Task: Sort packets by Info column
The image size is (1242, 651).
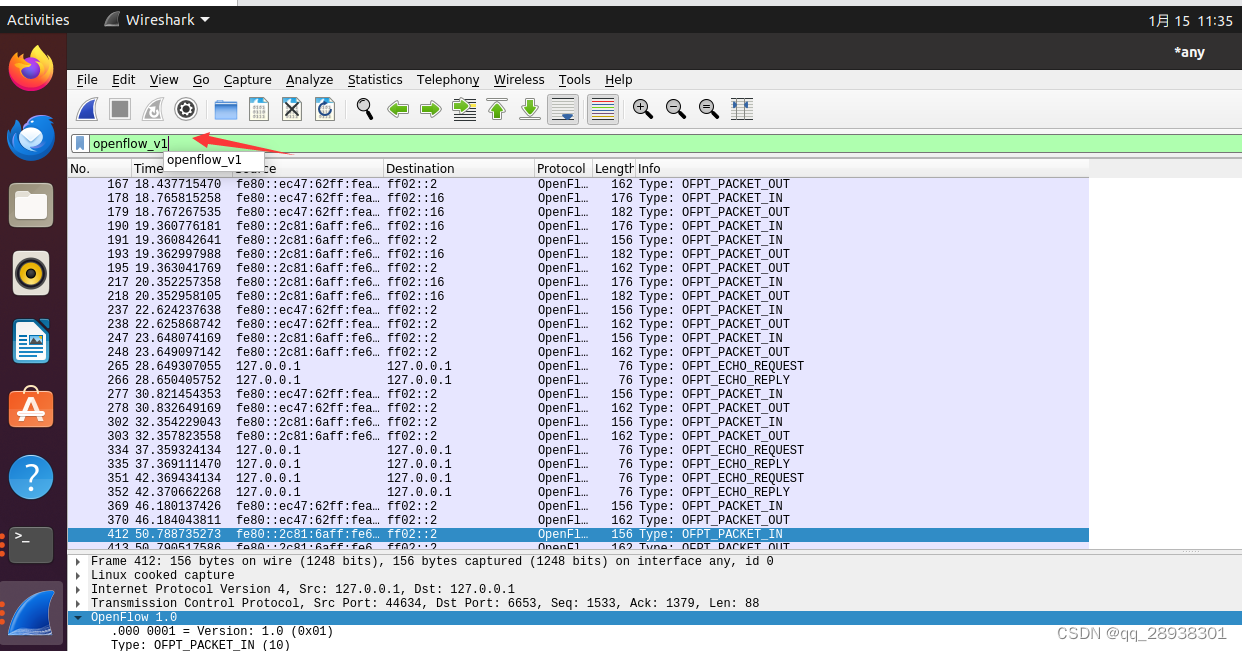Action: tap(861, 169)
